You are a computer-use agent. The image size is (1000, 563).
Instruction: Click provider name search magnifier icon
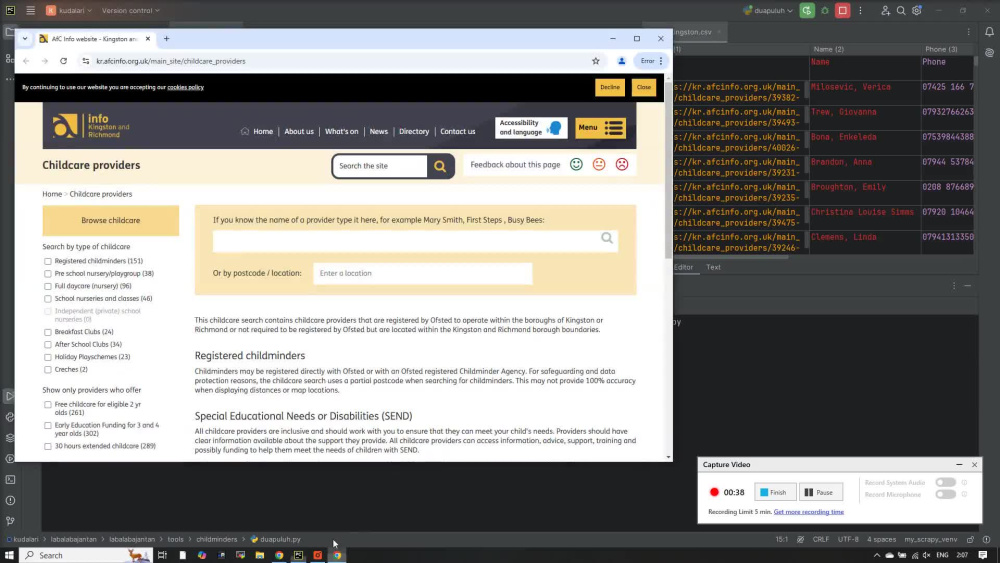(x=607, y=238)
